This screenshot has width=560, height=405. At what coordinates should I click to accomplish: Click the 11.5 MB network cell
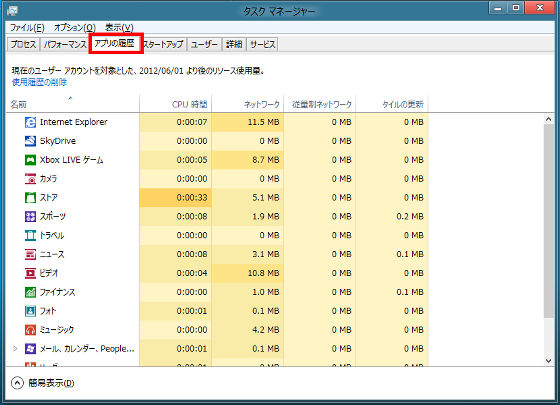[x=248, y=122]
